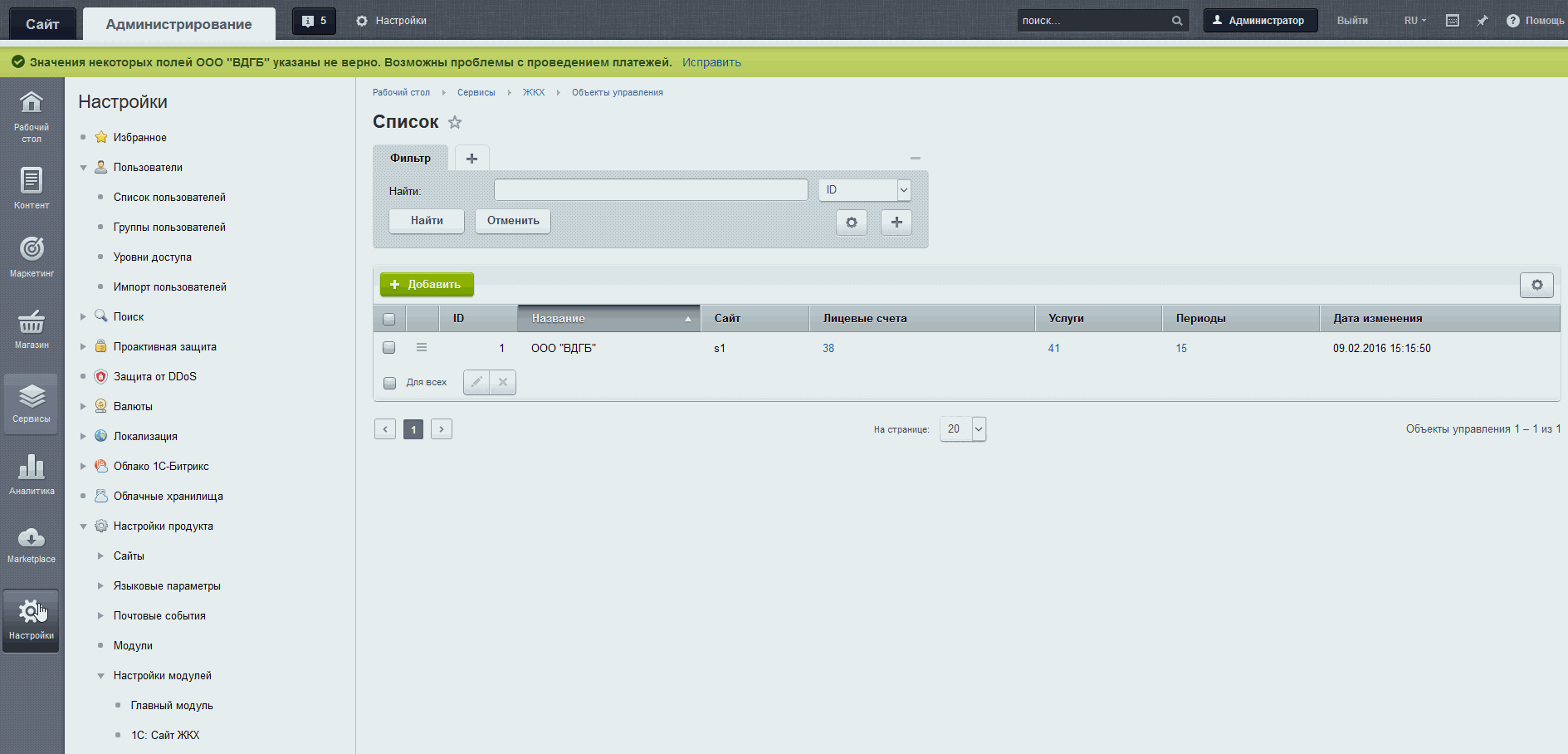Sort by the Название column header
This screenshot has height=754, width=1568.
609,319
